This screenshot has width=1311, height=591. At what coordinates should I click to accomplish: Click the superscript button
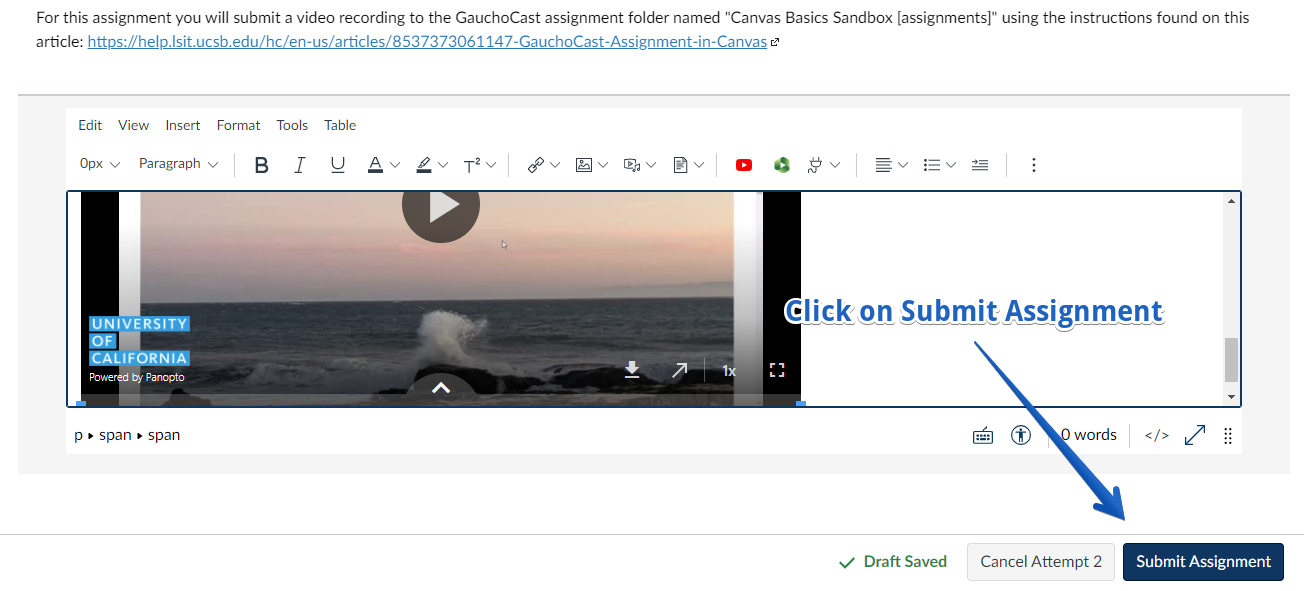(472, 165)
